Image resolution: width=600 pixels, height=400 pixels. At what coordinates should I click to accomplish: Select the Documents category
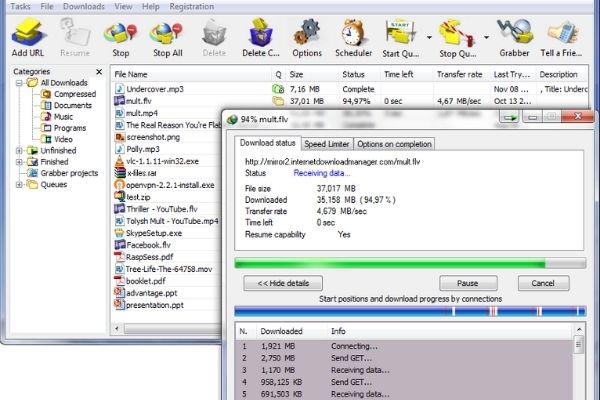pyautogui.click(x=73, y=105)
